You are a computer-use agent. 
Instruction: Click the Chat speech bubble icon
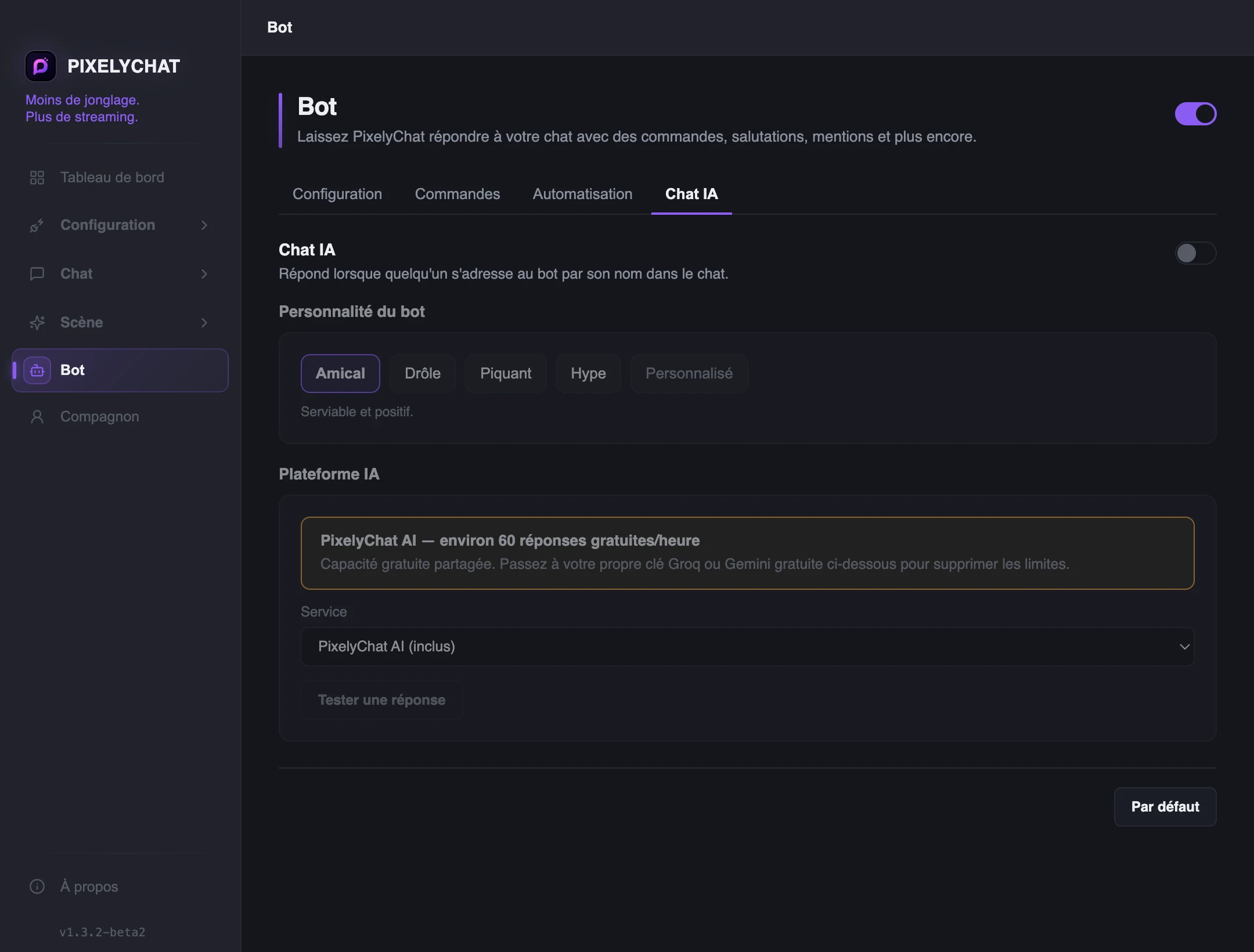point(37,274)
